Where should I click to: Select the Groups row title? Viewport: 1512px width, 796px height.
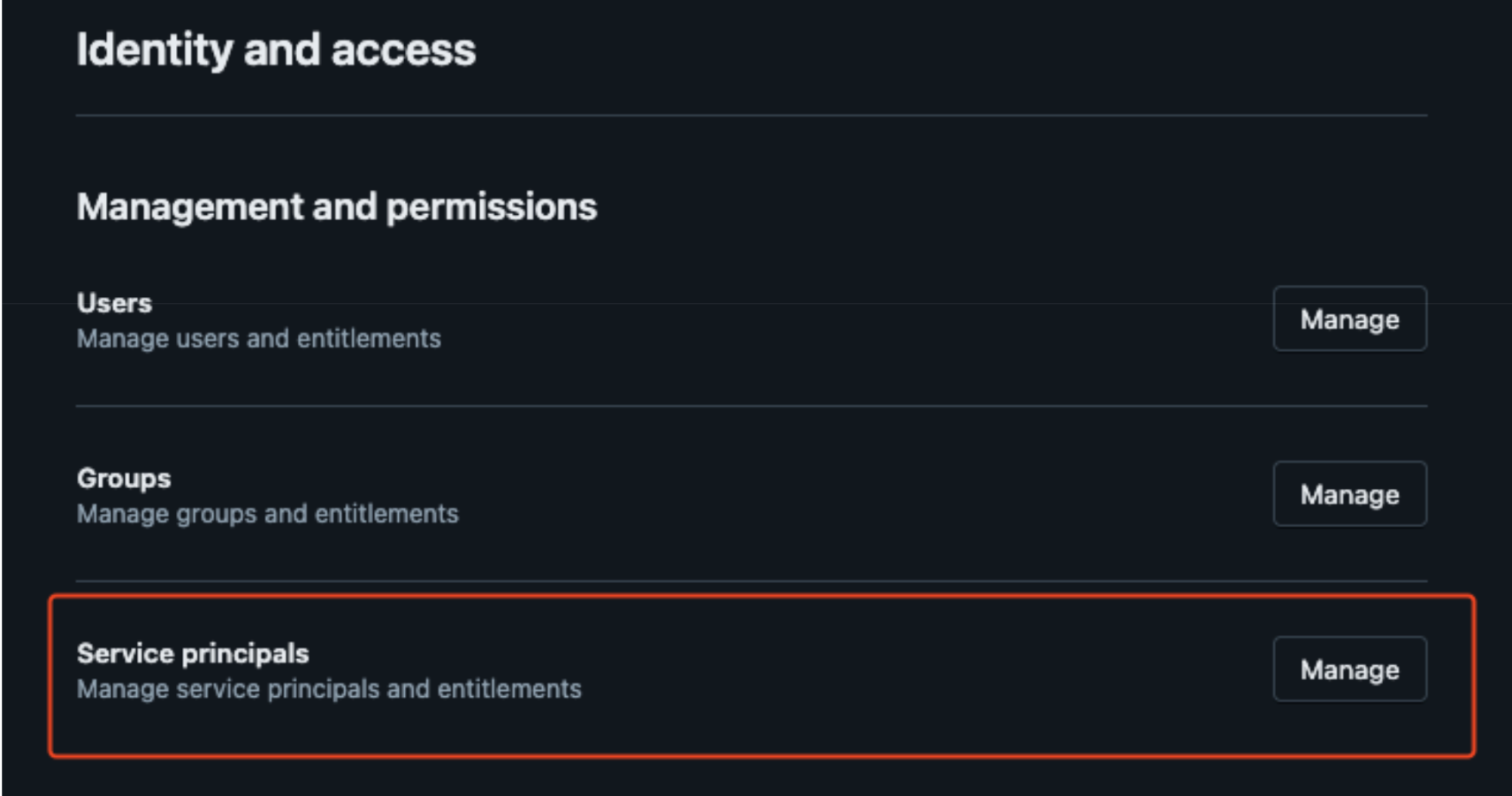coord(124,478)
